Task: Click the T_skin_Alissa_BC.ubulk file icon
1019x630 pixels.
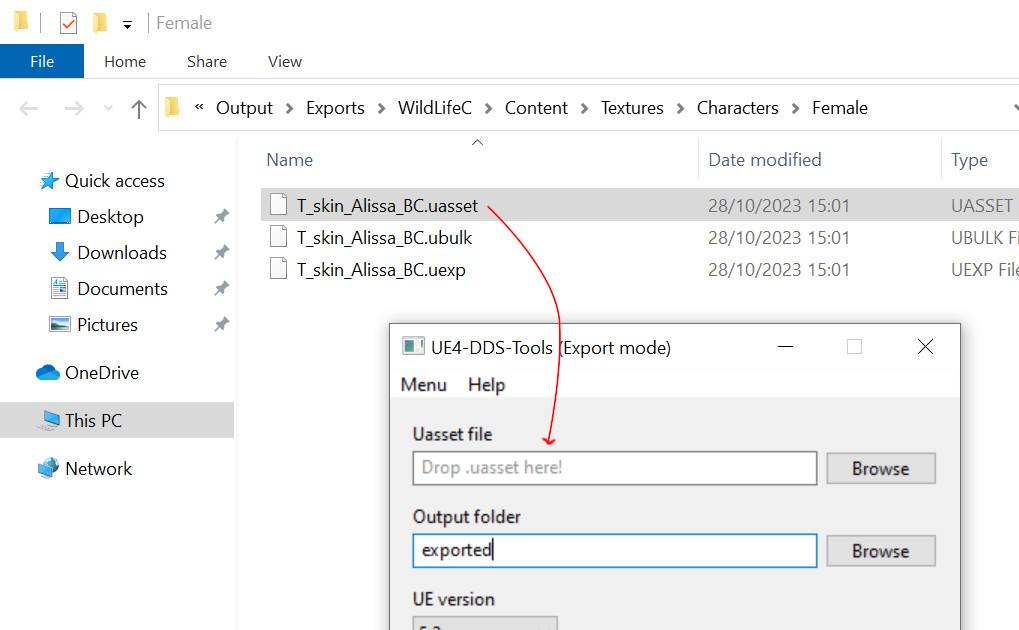Action: pos(278,238)
